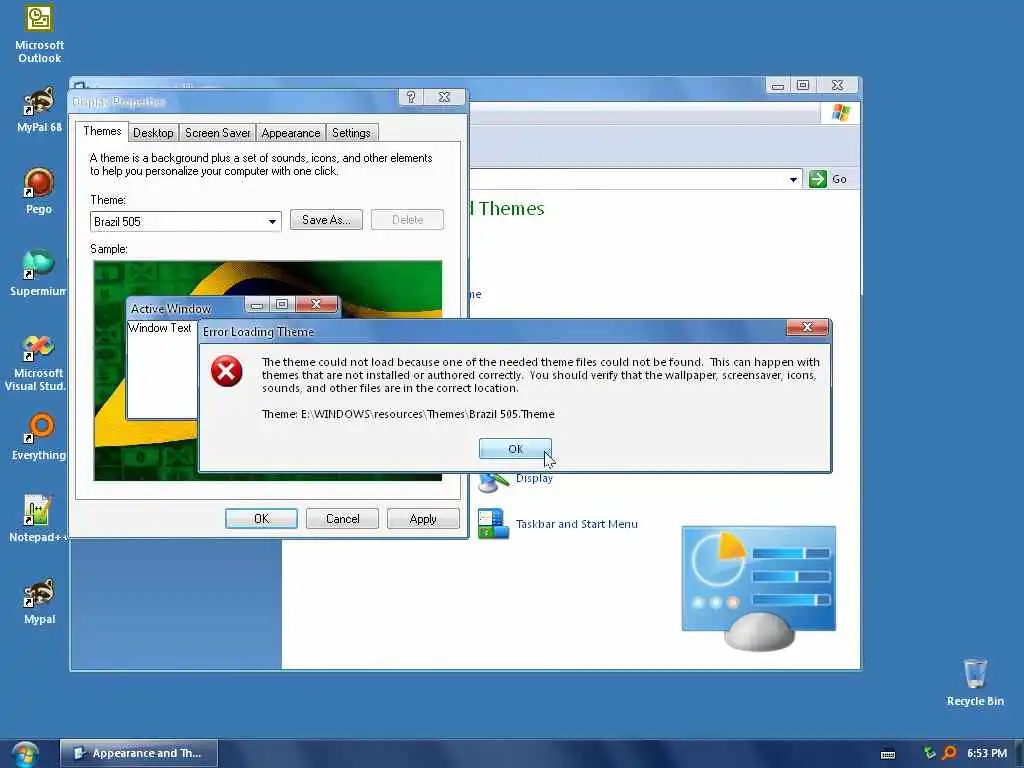The height and width of the screenshot is (768, 1024).
Task: Expand the address bar dropdown arrow
Action: click(x=793, y=180)
